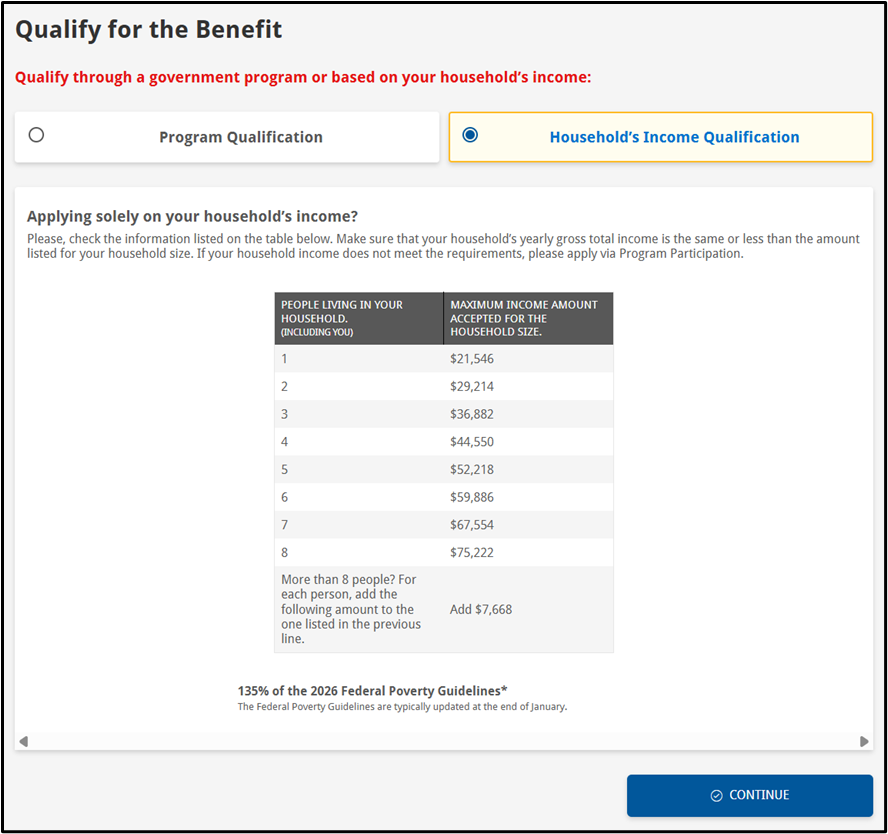The image size is (888, 834).
Task: Select the Household's Income Qualification radio button
Action: coord(470,135)
